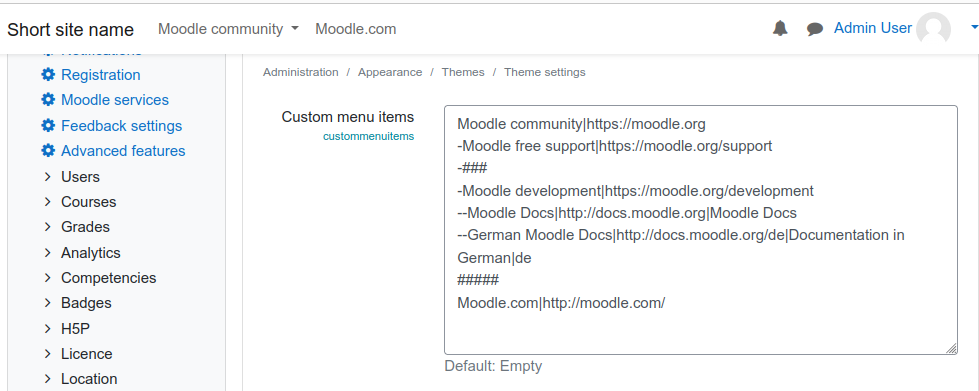Viewport: 979px width, 391px height.
Task: Open the messages speech bubble icon
Action: click(x=814, y=29)
